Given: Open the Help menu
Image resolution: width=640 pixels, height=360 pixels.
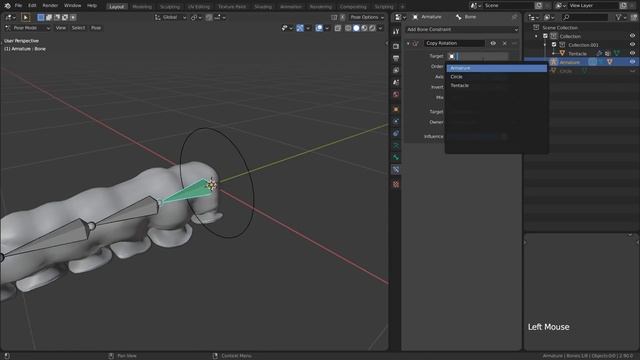Looking at the screenshot, I should [92, 6].
